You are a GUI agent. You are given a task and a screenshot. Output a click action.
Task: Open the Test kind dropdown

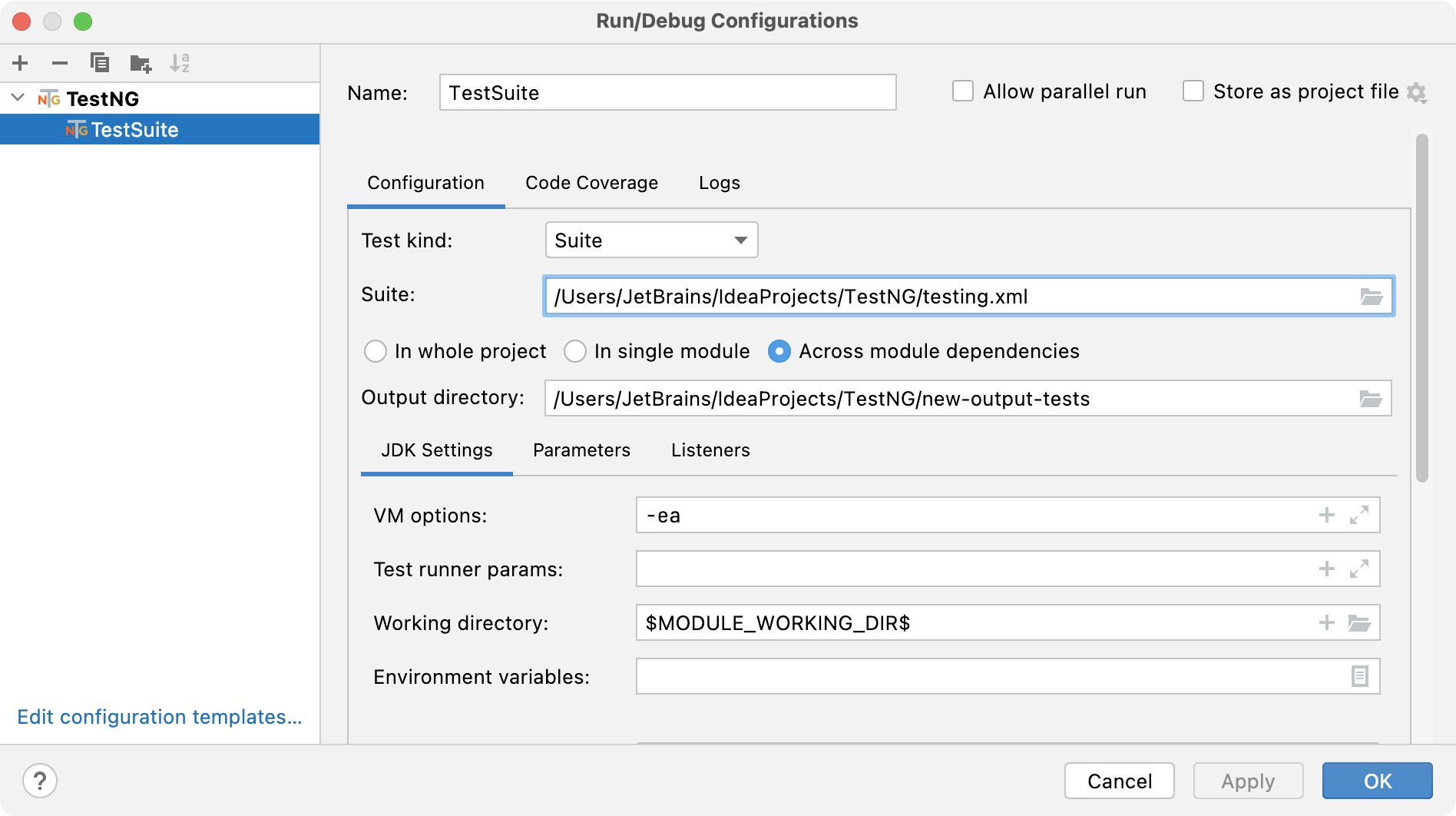tap(651, 240)
